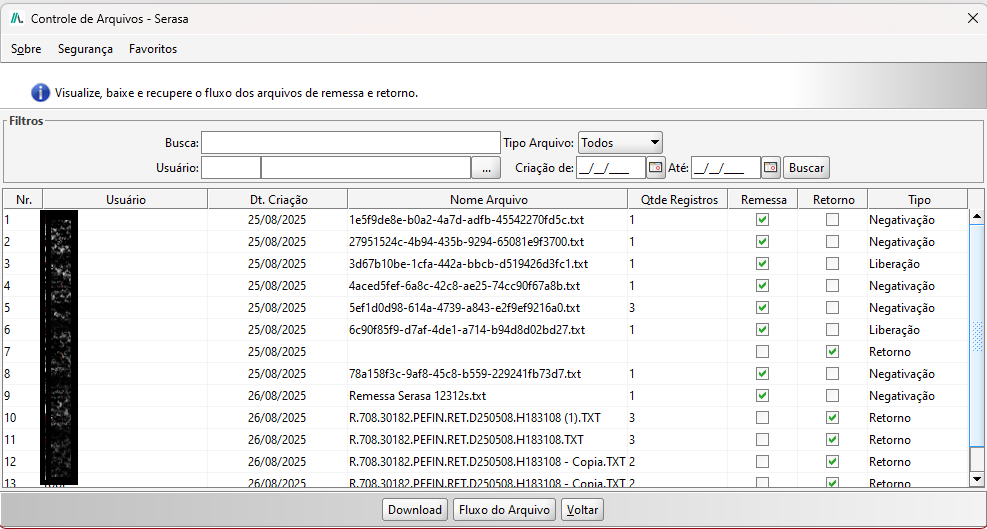Select file 5ef1d0d98-614a-4739-a843-e2f9ef9216a0.txt
987x529 pixels.
pyautogui.click(x=465, y=308)
